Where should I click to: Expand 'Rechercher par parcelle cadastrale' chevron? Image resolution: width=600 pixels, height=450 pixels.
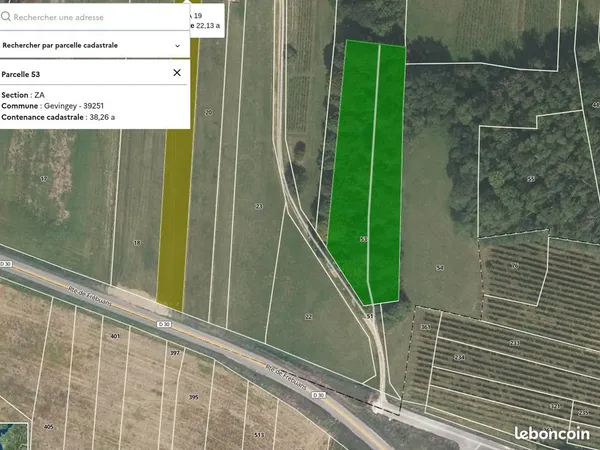178,46
